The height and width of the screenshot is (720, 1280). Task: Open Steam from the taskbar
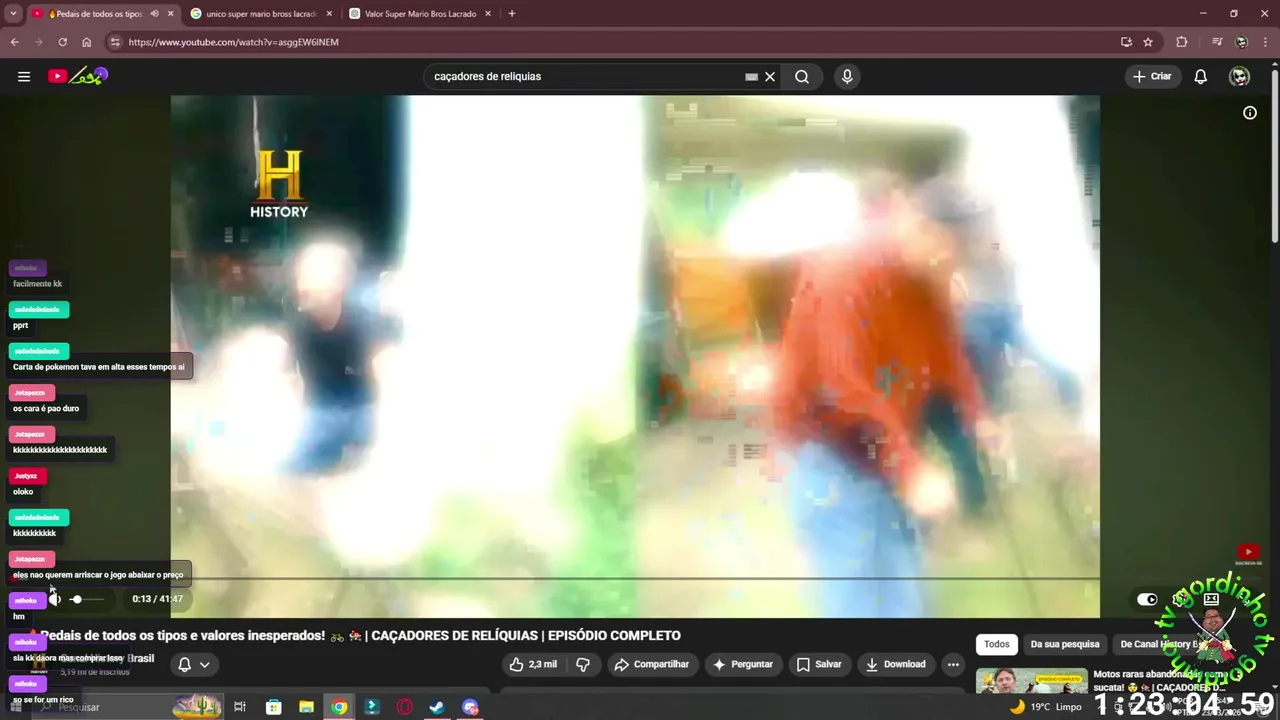[x=437, y=707]
